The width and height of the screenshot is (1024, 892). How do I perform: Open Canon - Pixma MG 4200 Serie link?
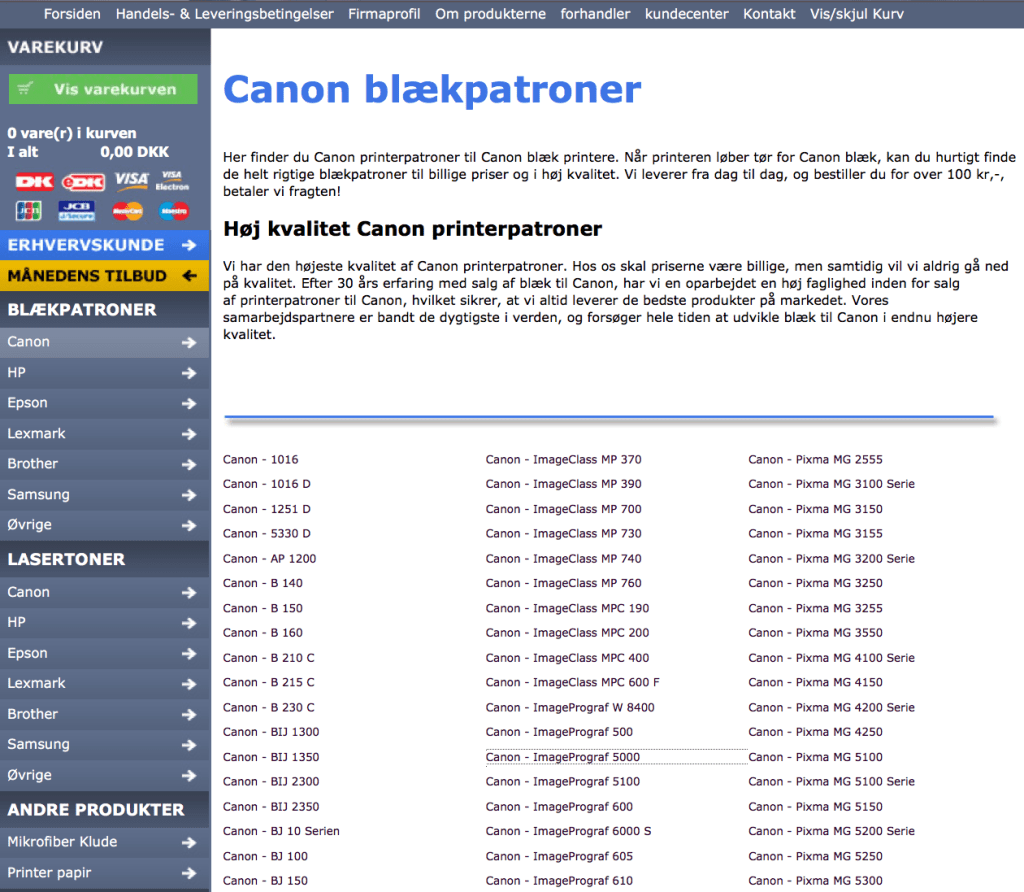click(831, 707)
